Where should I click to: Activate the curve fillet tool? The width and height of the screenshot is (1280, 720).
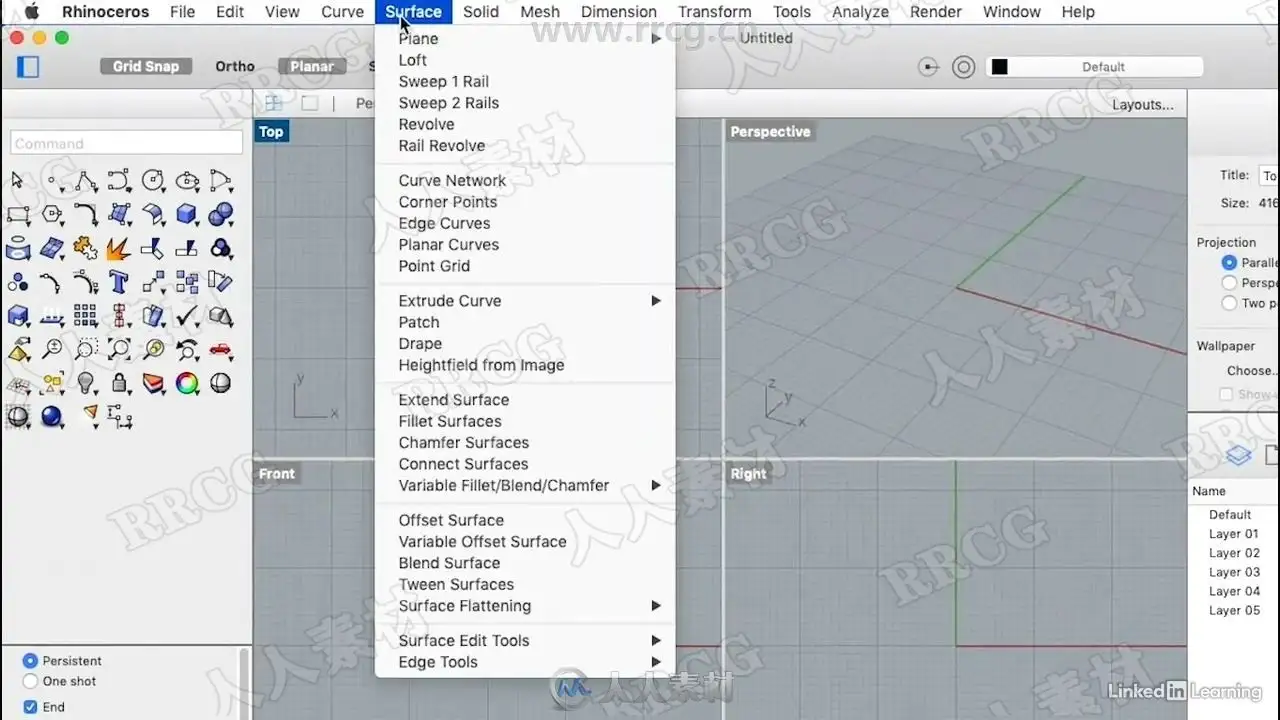coord(86,215)
